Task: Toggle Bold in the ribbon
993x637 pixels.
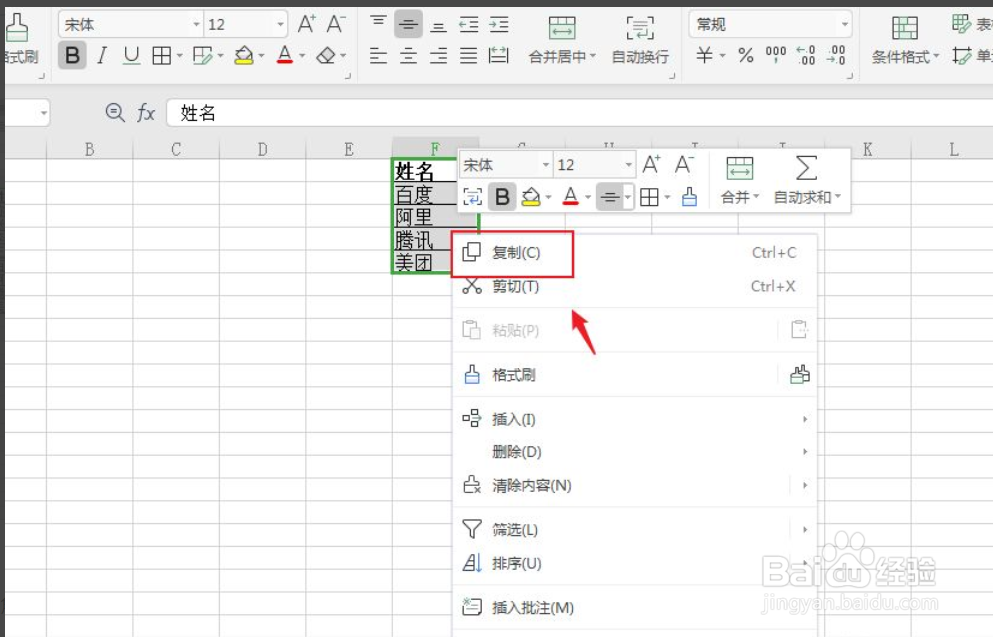Action: [72, 56]
